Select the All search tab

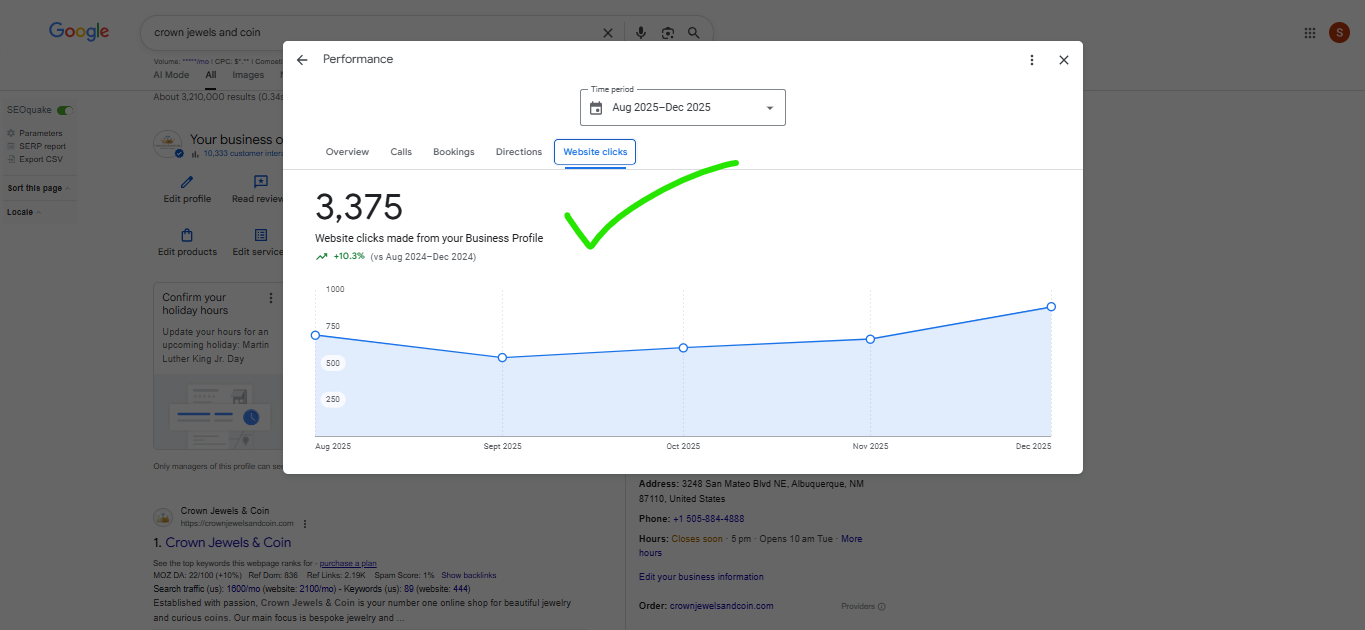coord(211,75)
